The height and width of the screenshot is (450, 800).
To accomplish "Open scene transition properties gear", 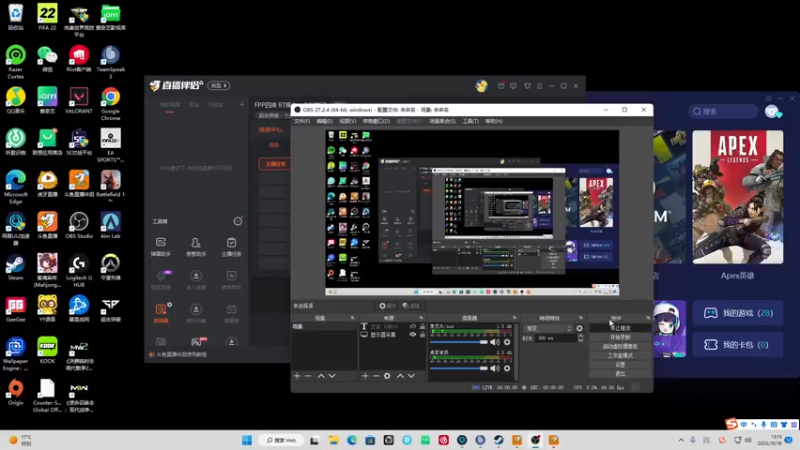I will (580, 329).
